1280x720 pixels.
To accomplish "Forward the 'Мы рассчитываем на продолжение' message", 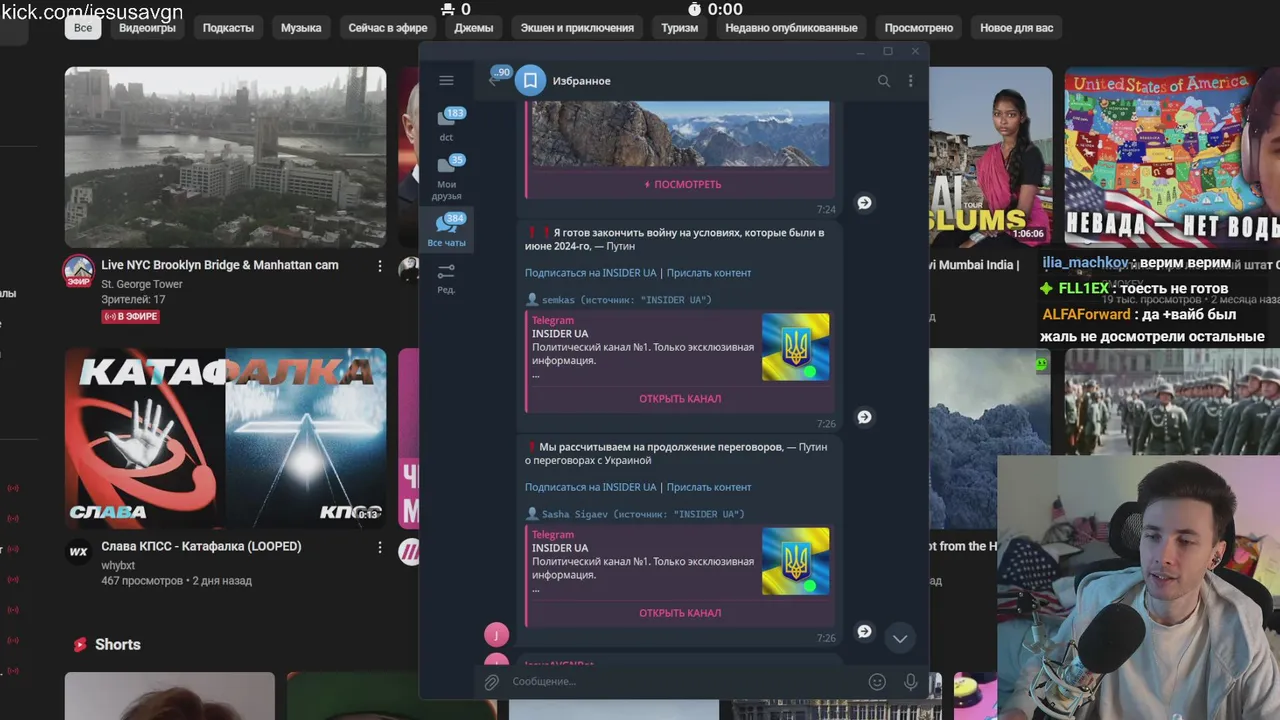I will pos(864,632).
